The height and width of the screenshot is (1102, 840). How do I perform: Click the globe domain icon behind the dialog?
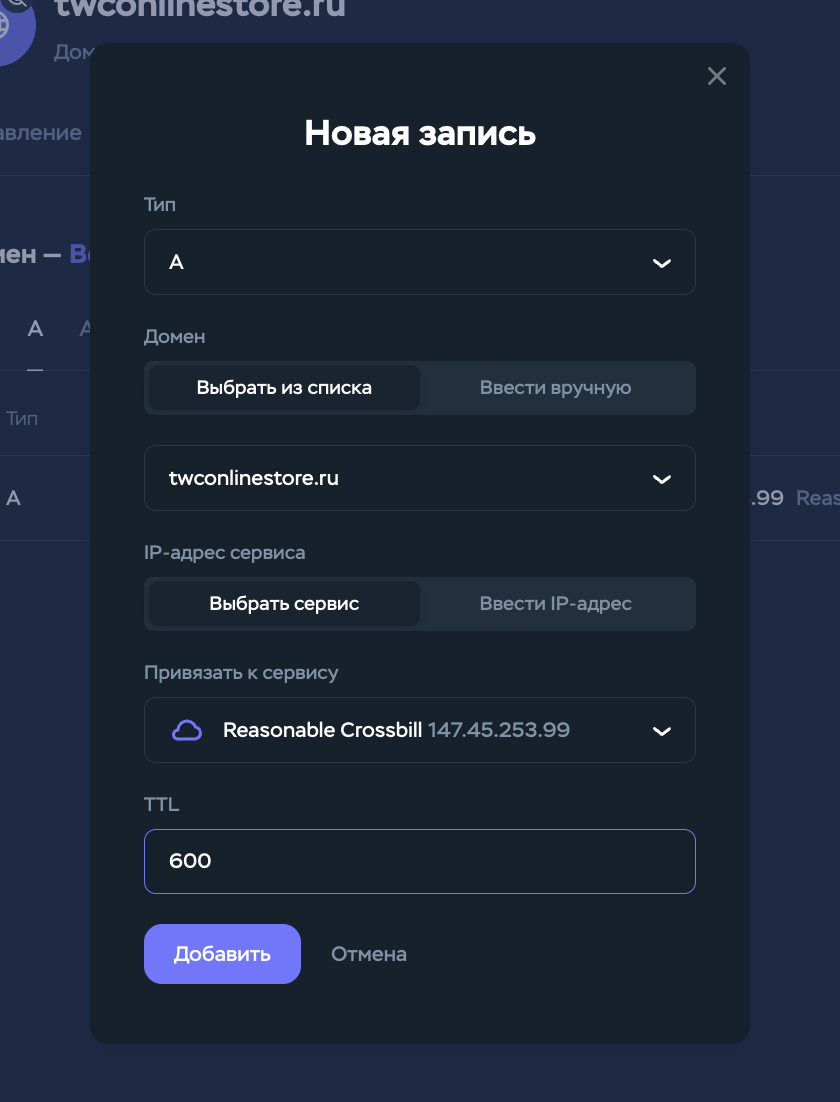pyautogui.click(x=17, y=26)
